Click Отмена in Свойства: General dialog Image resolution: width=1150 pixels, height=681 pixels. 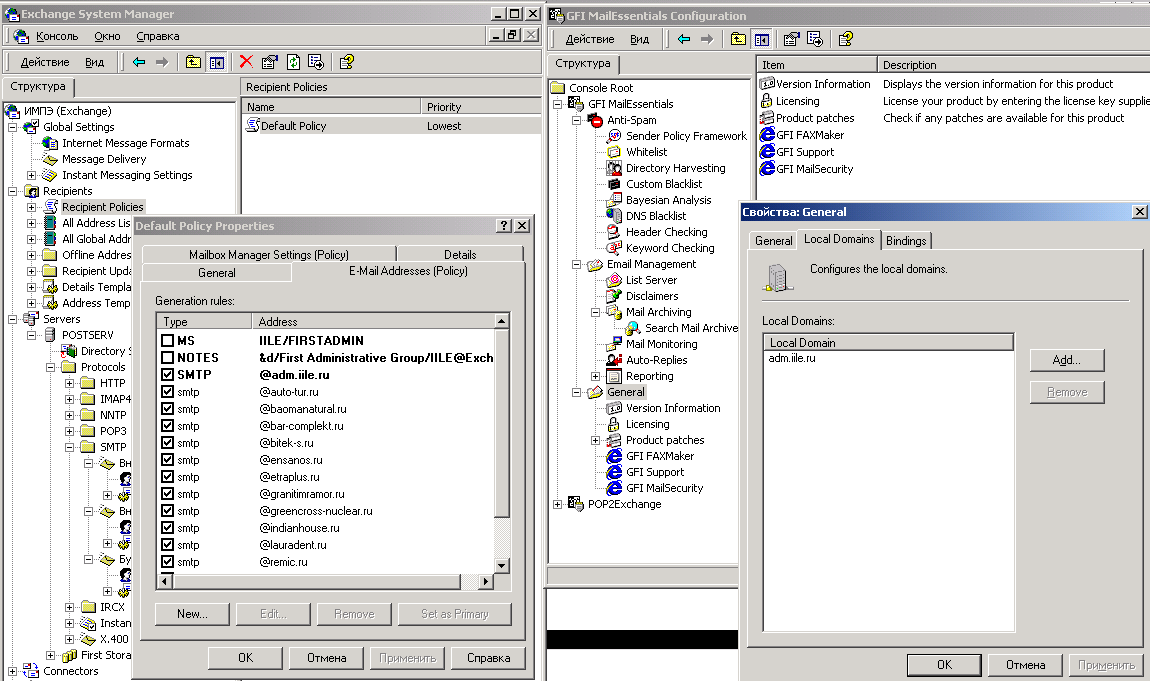coord(1025,665)
